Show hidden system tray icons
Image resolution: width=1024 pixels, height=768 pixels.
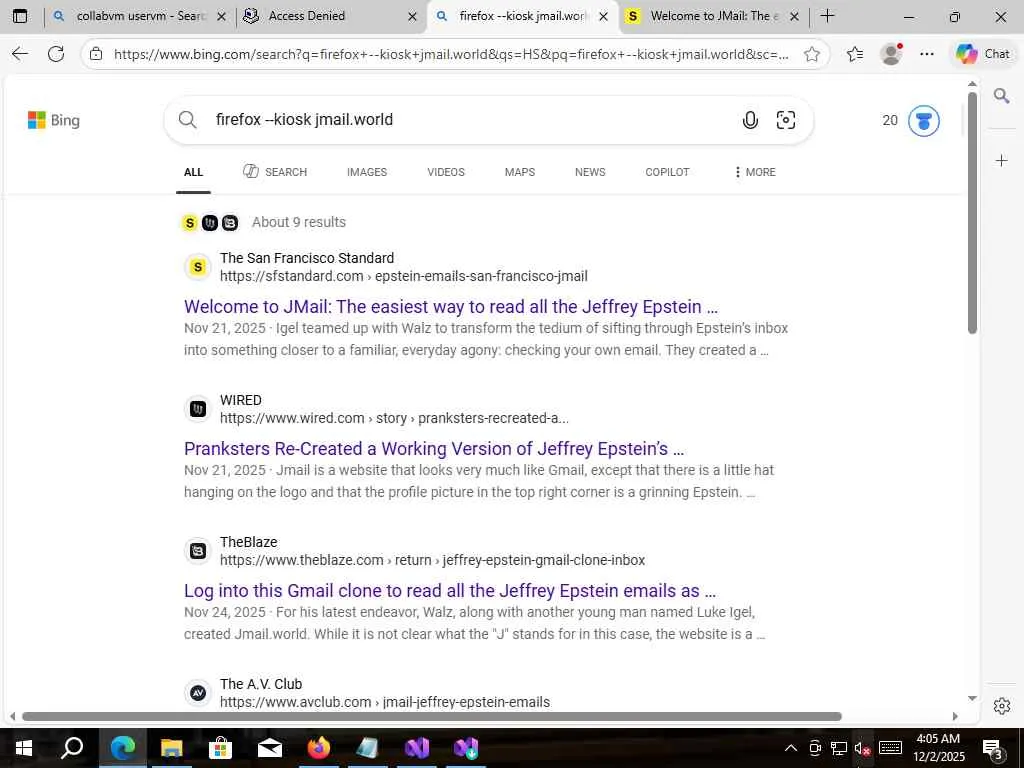790,748
